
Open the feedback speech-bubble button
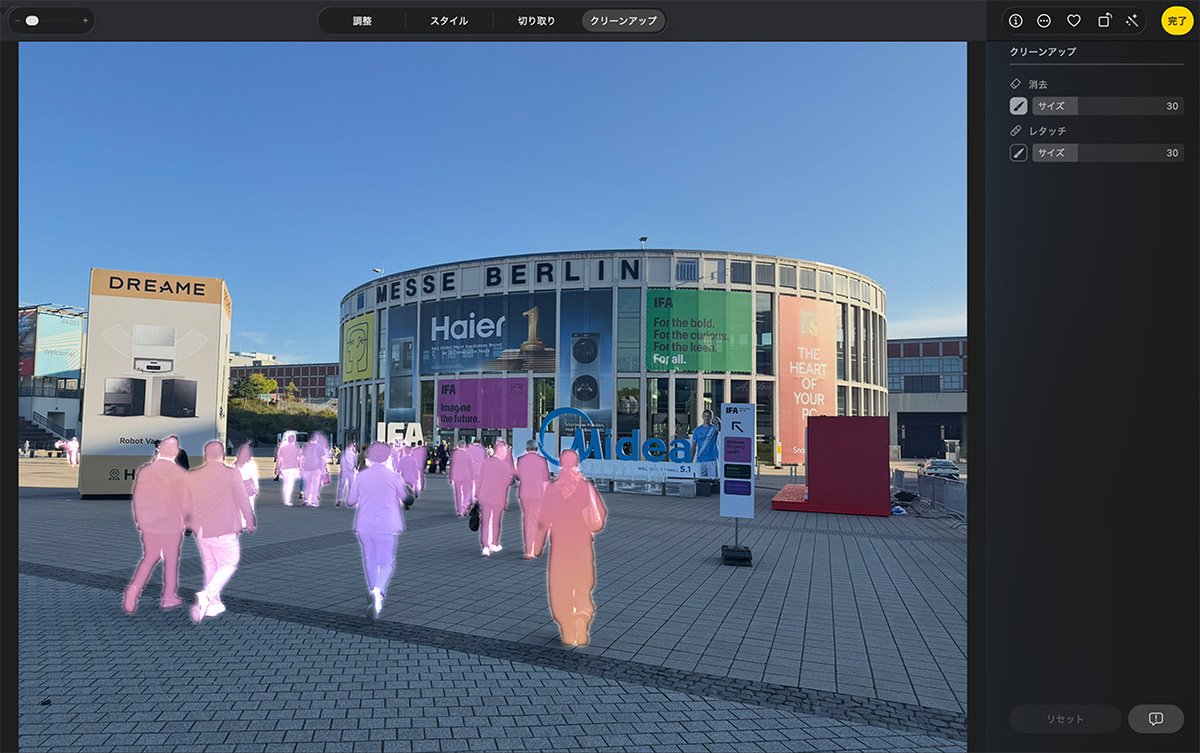coord(1155,719)
